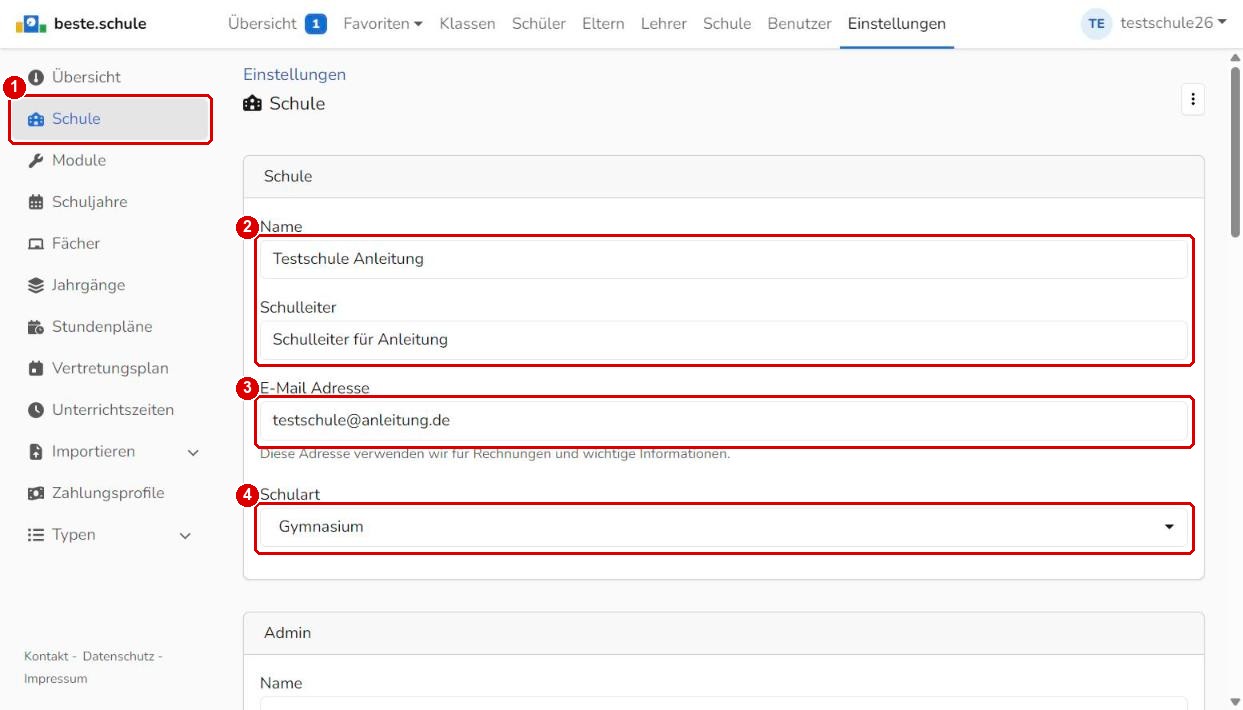
Task: Click the notification badge showing 1
Action: [316, 24]
